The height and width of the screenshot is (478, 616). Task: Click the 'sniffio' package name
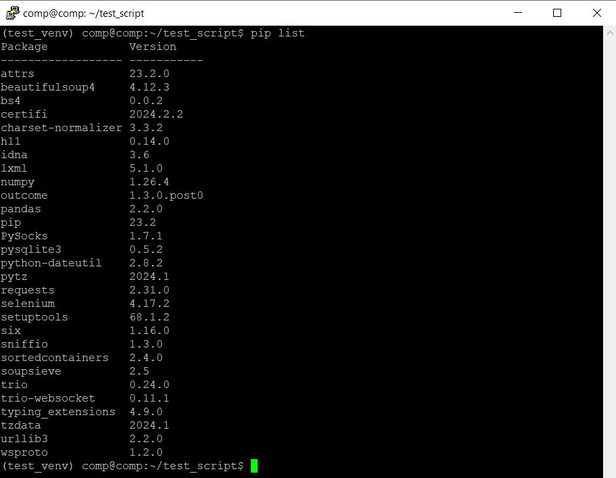pos(24,344)
